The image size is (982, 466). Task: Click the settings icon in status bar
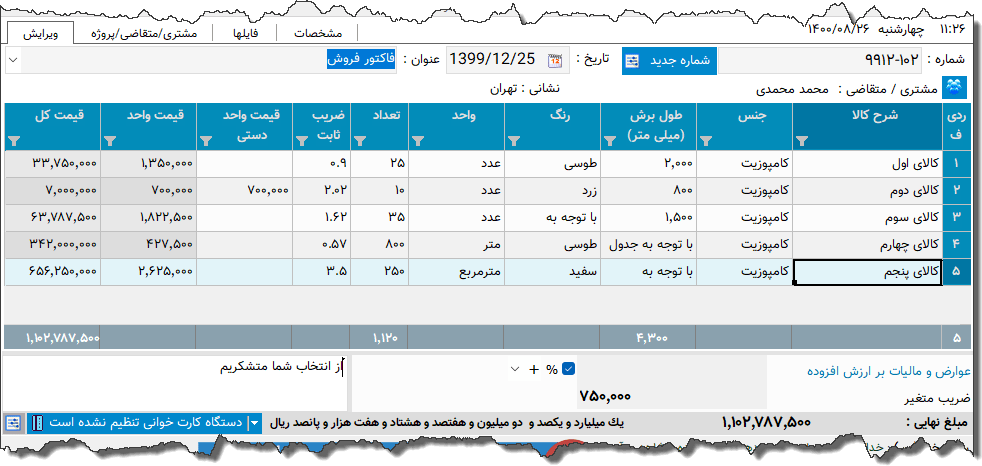pyautogui.click(x=13, y=423)
